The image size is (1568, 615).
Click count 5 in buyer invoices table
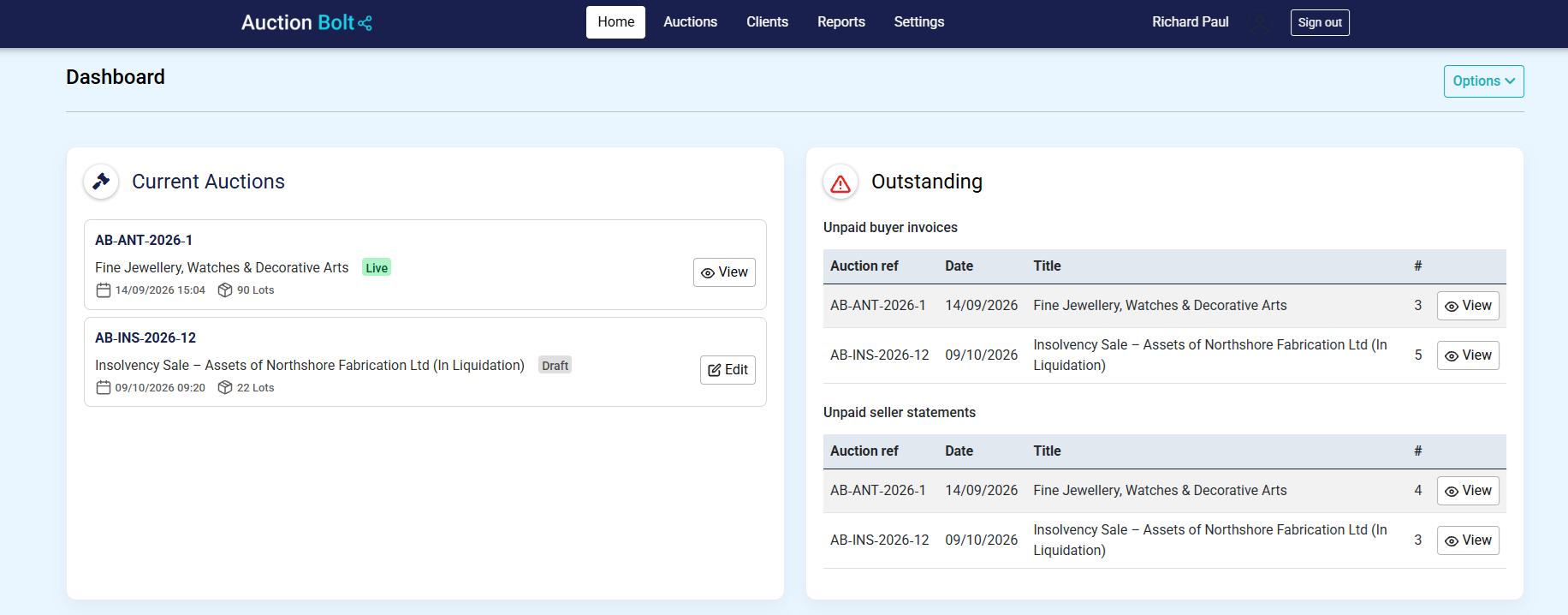(1418, 355)
